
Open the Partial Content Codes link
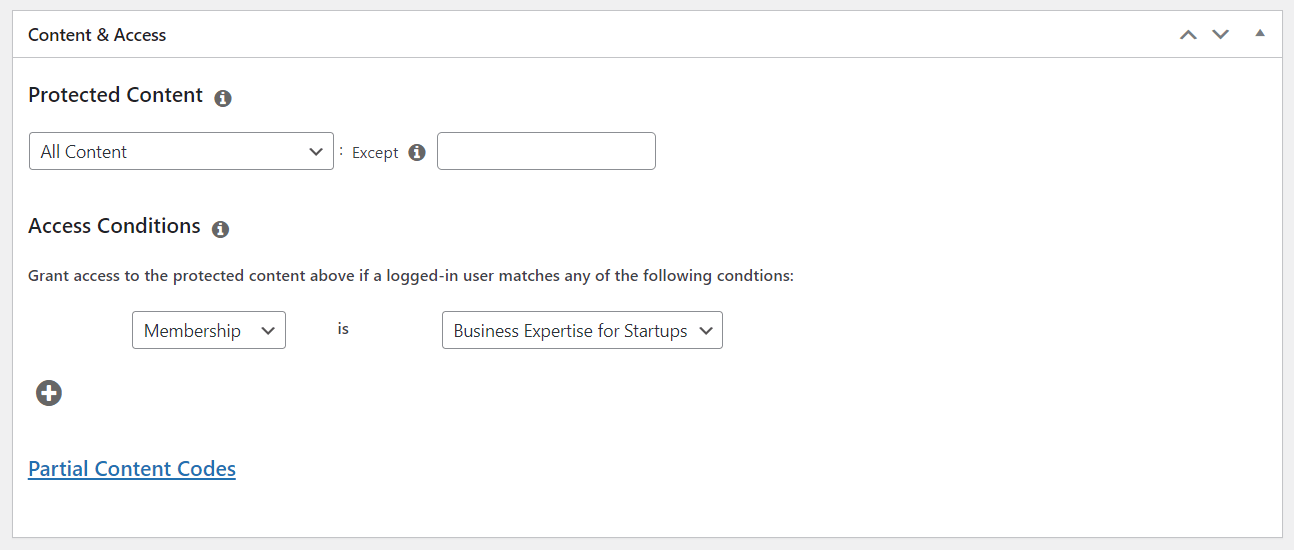(x=132, y=469)
